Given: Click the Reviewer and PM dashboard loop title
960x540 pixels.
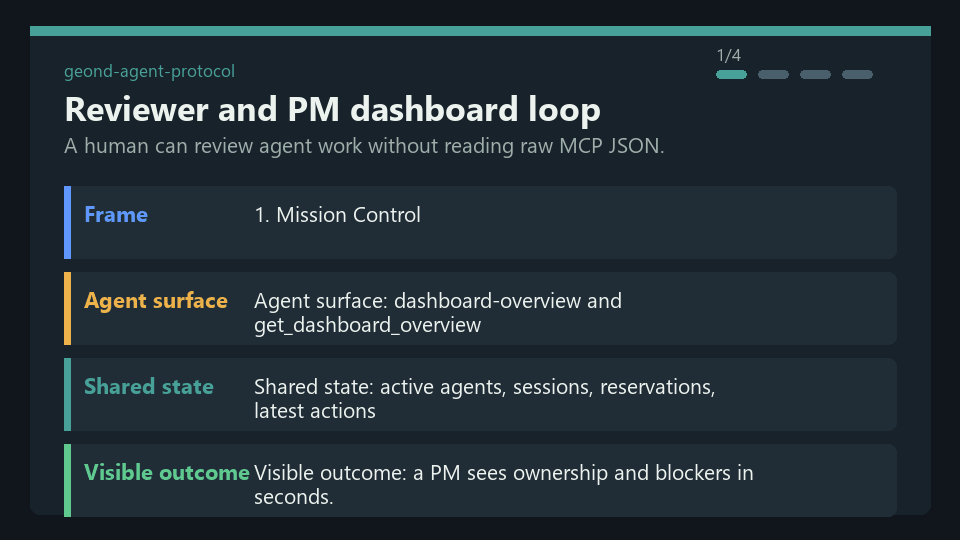Looking at the screenshot, I should (332, 110).
